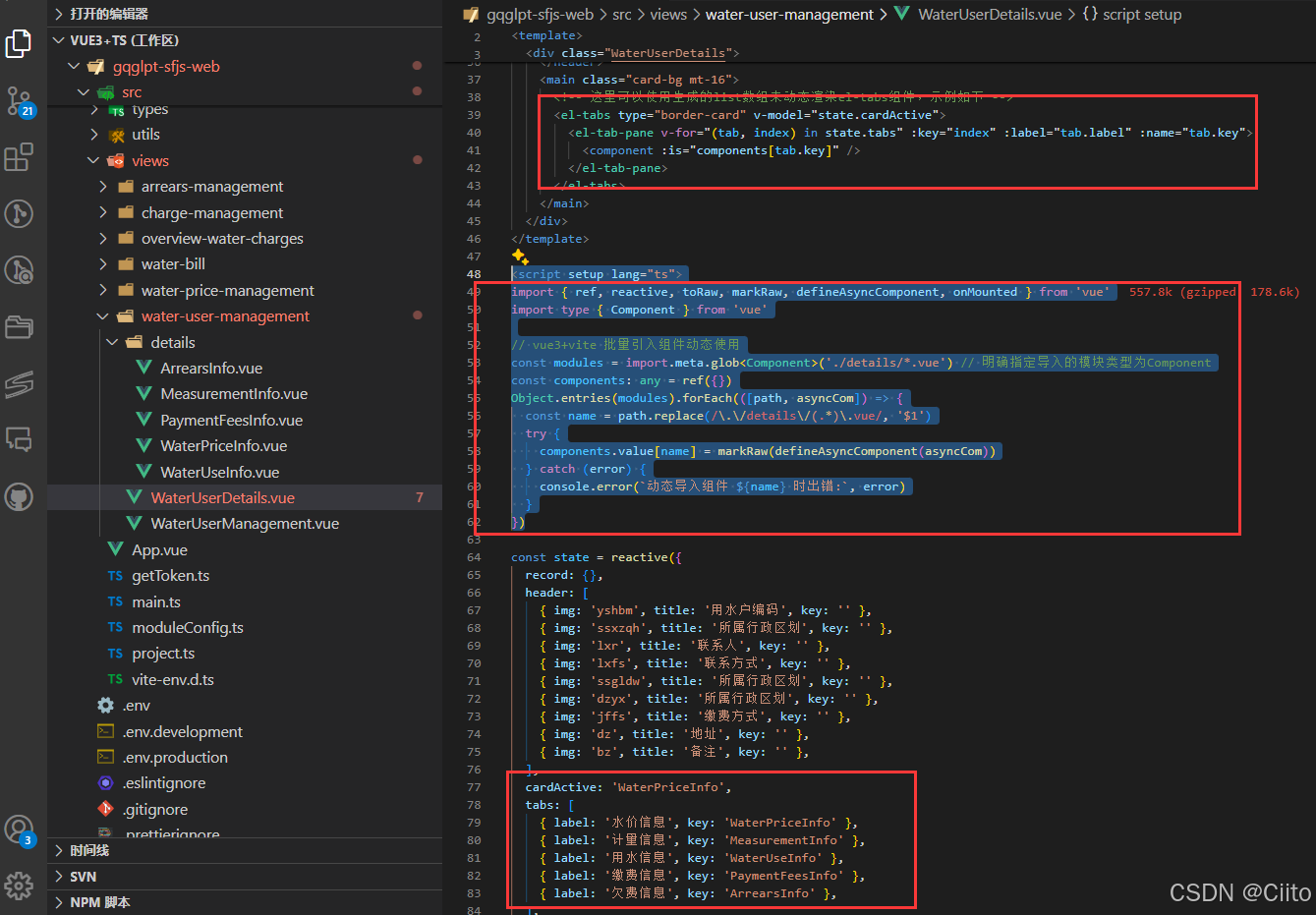Screen dimensions: 1316x915
Task: Click breadcrumb WaterUserDetails.vue
Action: [x=990, y=14]
